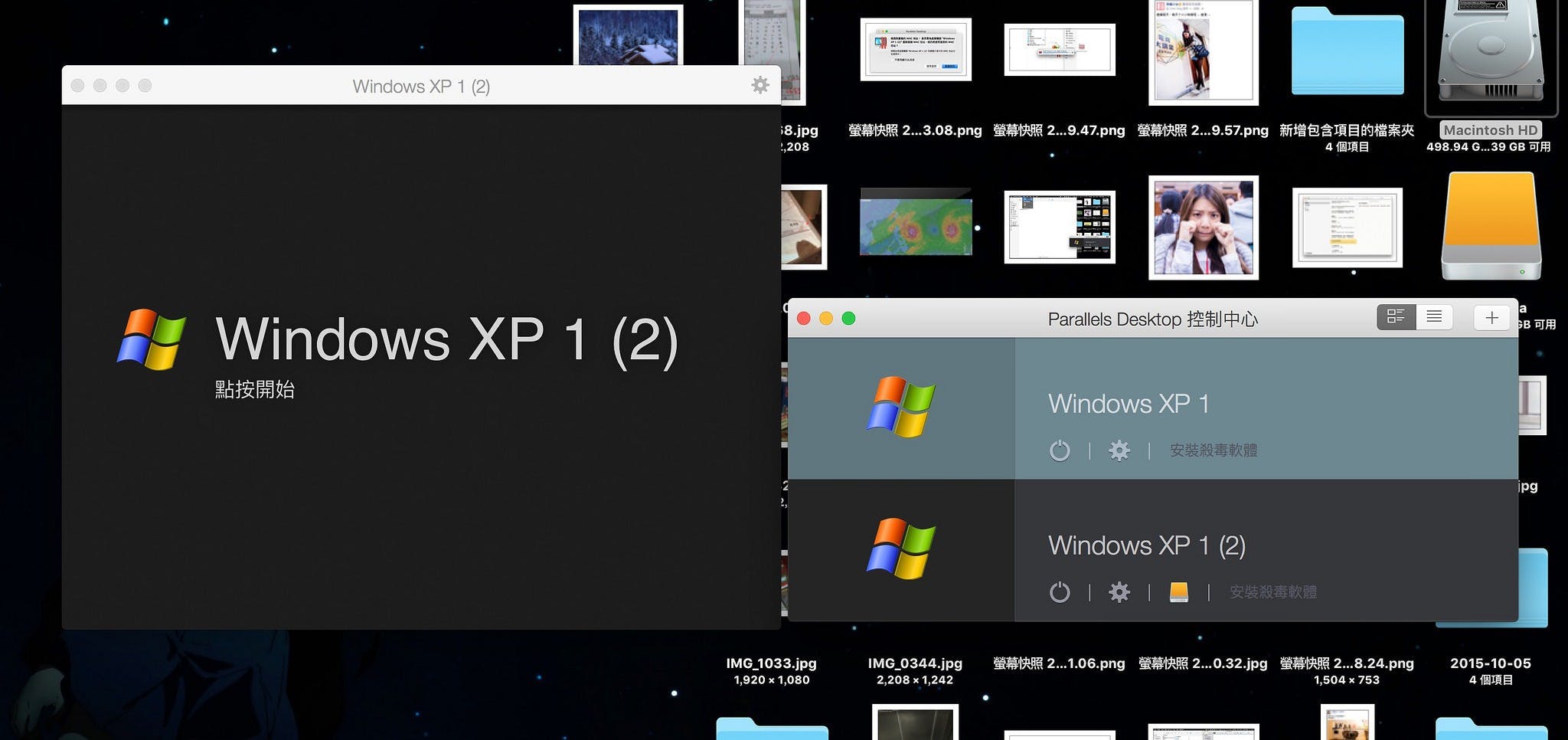Click the Windows logo of Windows XP 1 (2) in Control Center
The width and height of the screenshot is (1568, 740).
pyautogui.click(x=901, y=548)
